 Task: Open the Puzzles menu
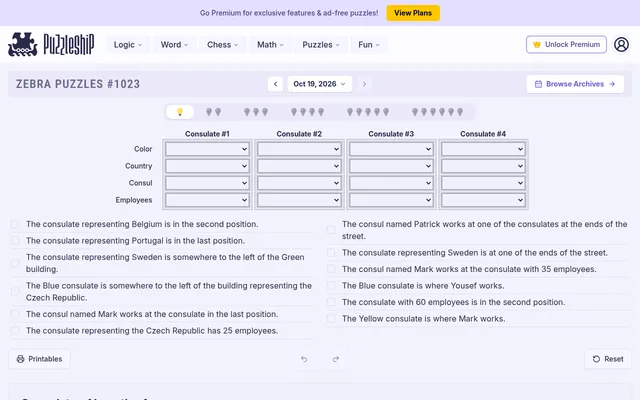click(321, 45)
